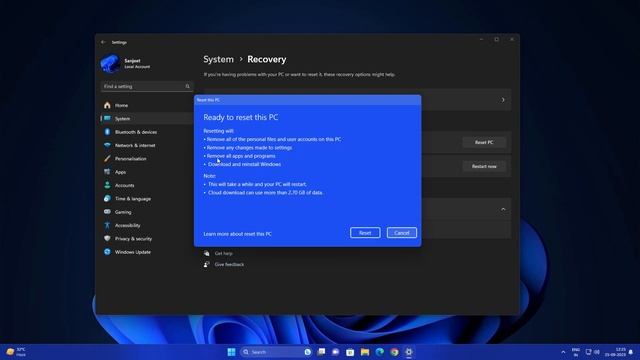640x360 pixels.
Task: Click the Reset PC button in Recovery
Action: pyautogui.click(x=484, y=142)
